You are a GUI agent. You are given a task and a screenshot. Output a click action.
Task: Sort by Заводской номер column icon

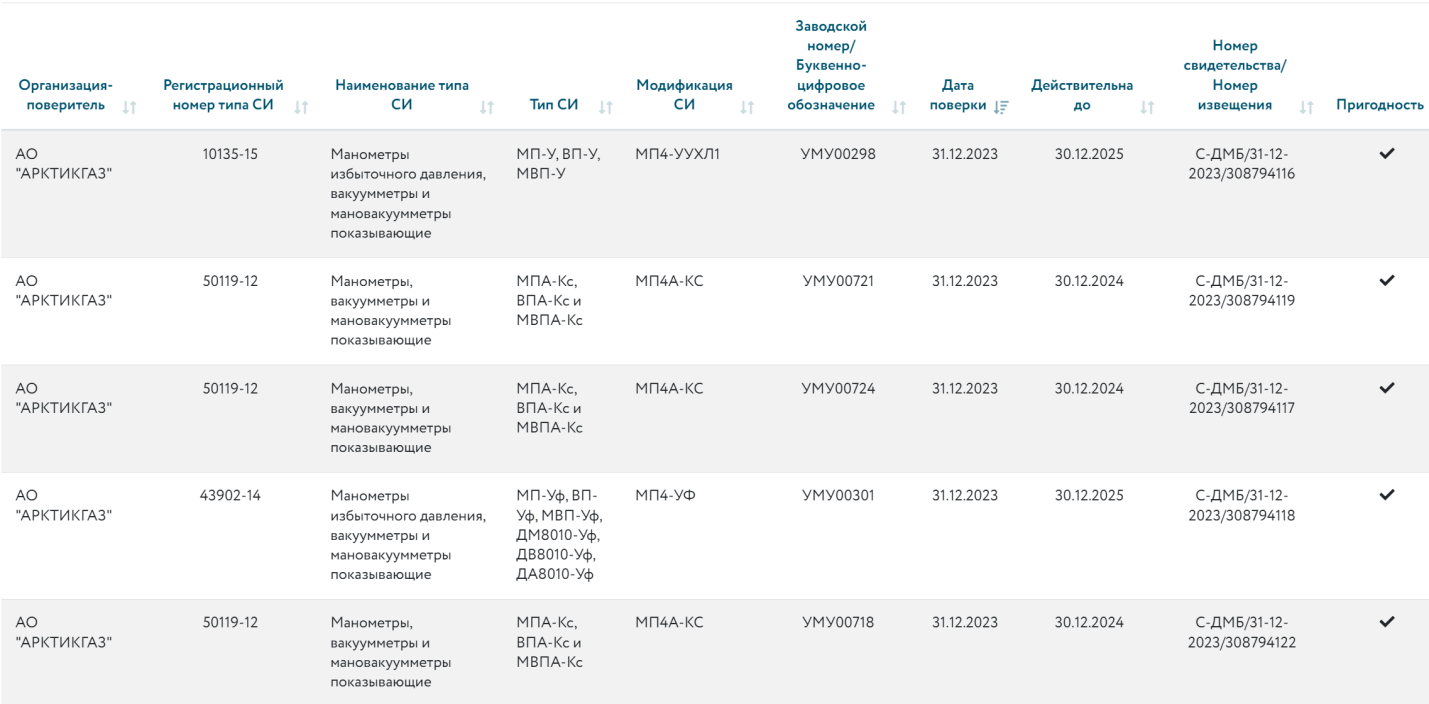pyautogui.click(x=898, y=107)
